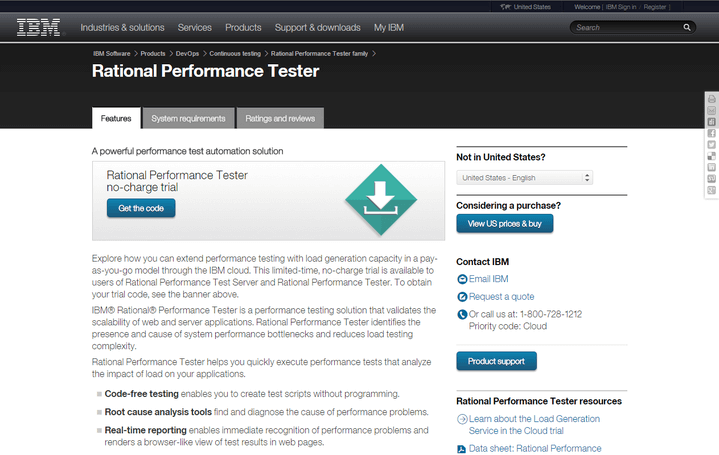This screenshot has width=719, height=455.
Task: Switch to System requirements tab
Action: 188,118
